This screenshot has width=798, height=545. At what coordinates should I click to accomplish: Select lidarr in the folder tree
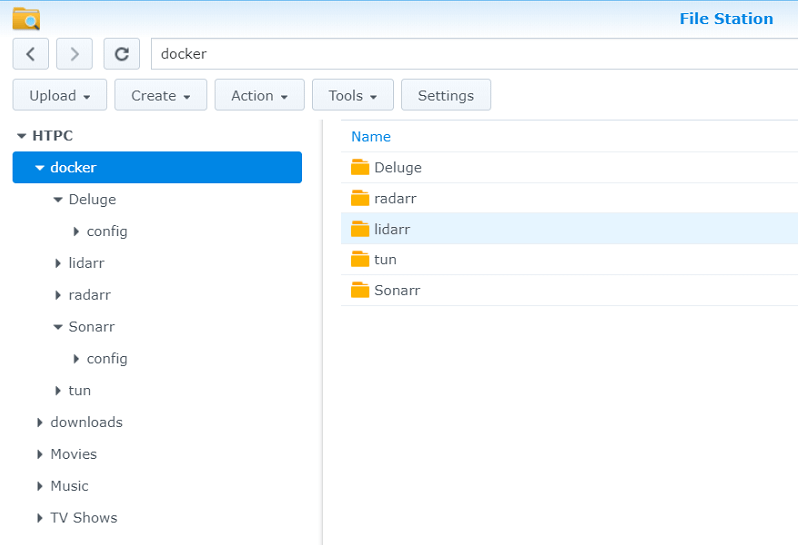[x=86, y=263]
